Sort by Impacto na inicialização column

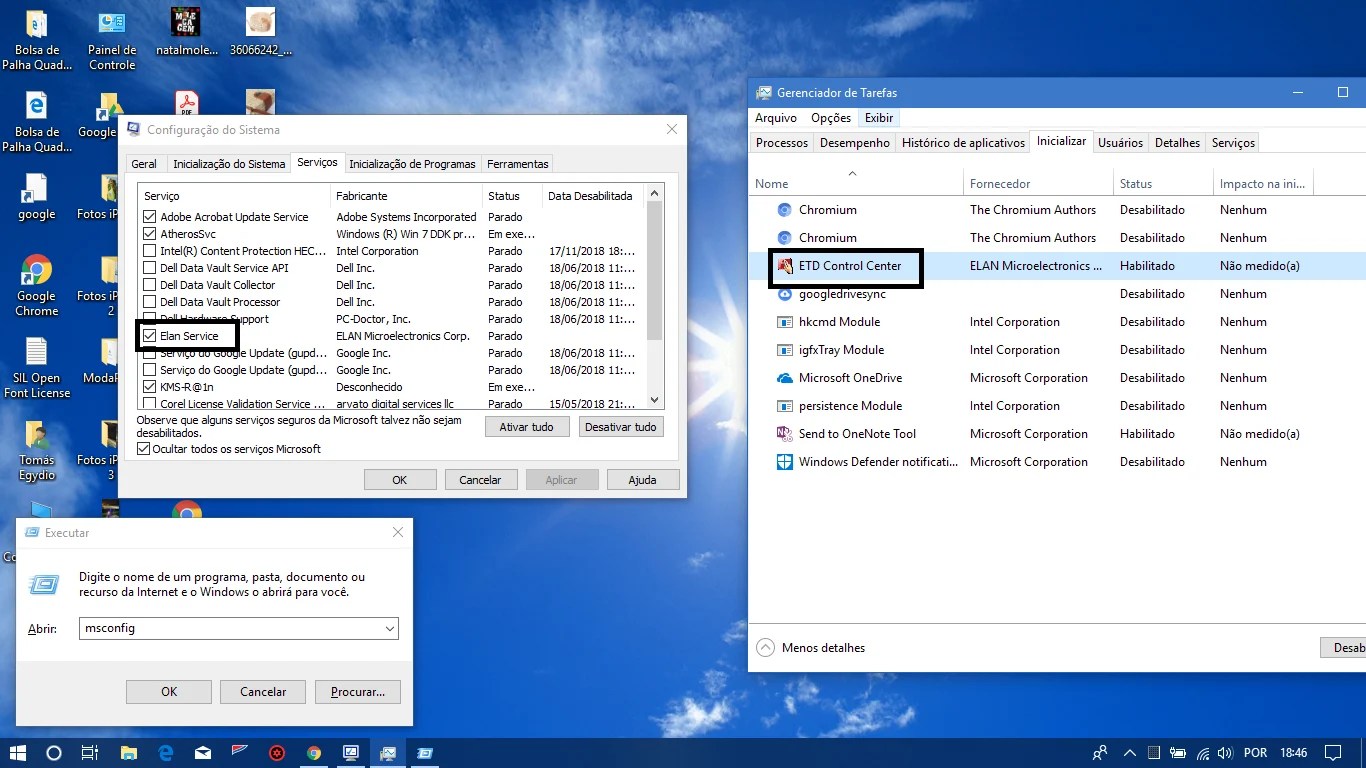[1262, 184]
